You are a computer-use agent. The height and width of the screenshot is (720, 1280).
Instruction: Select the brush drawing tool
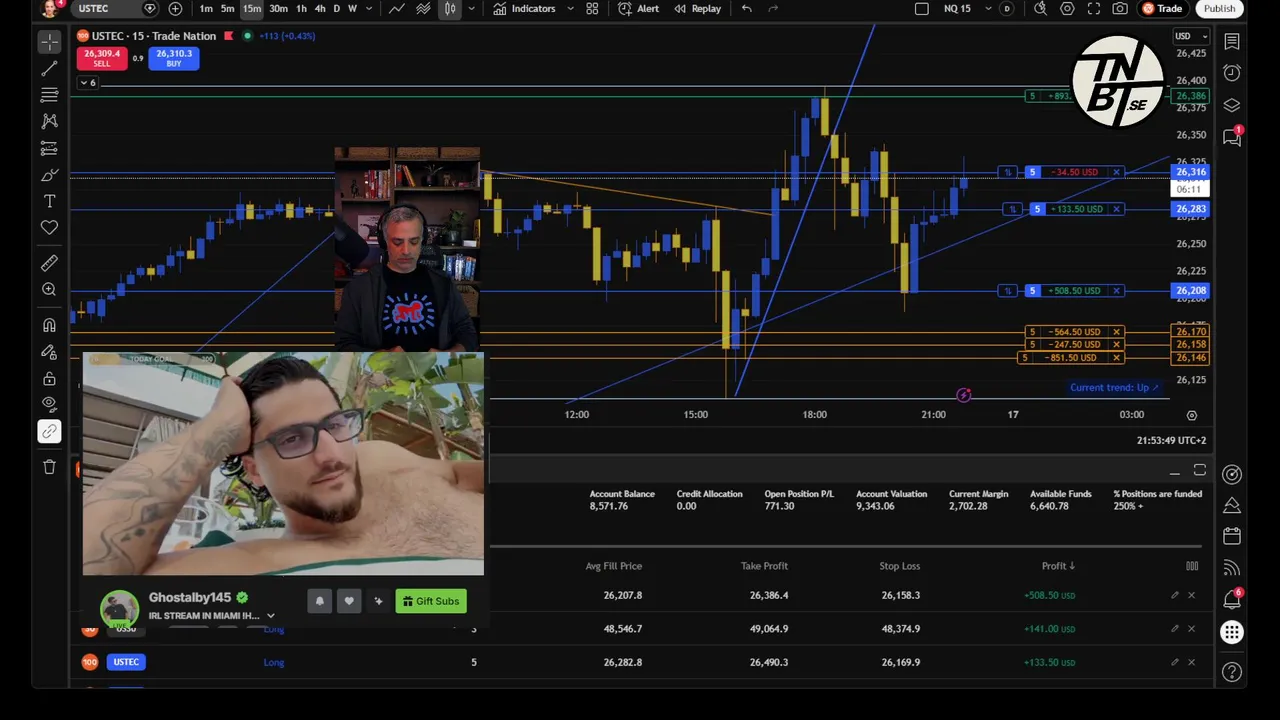tap(49, 175)
